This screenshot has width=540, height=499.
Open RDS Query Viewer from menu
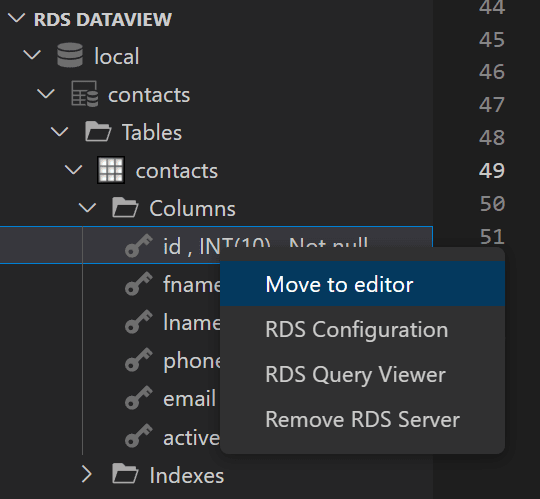tap(362, 374)
